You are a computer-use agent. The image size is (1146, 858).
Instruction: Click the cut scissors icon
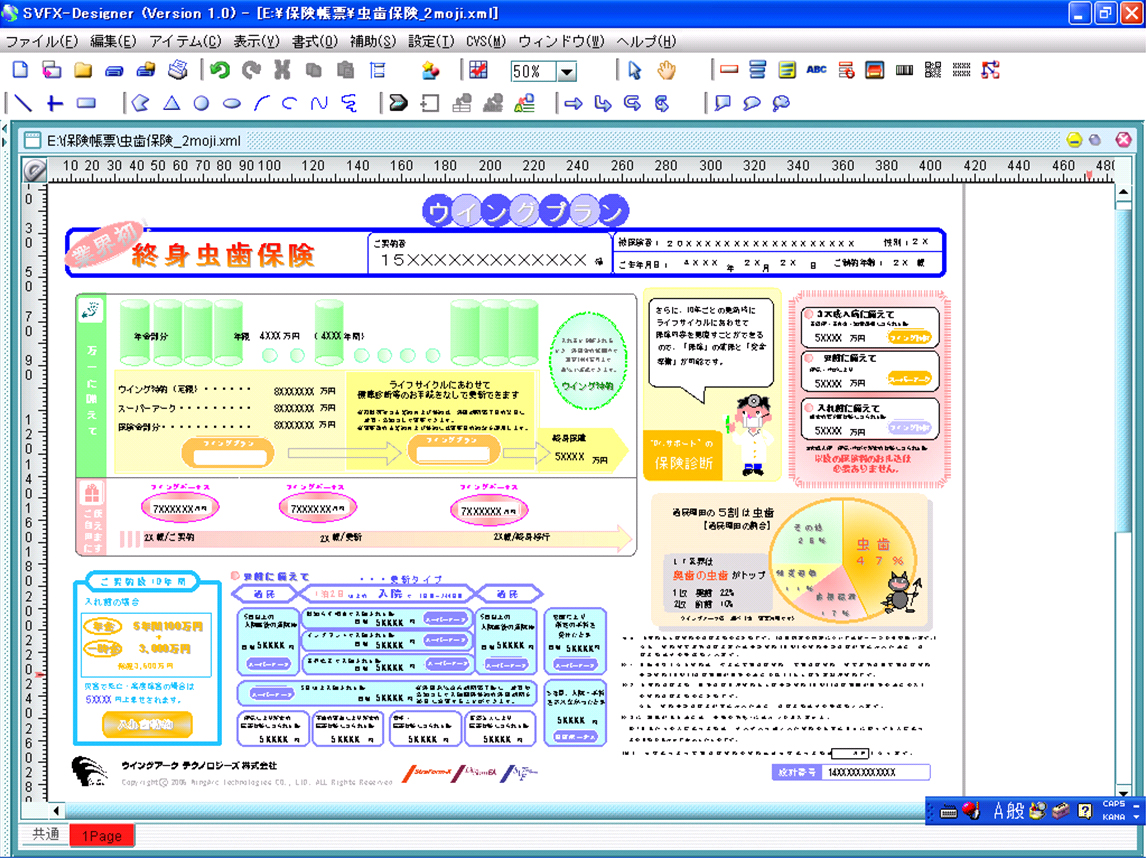[x=282, y=70]
